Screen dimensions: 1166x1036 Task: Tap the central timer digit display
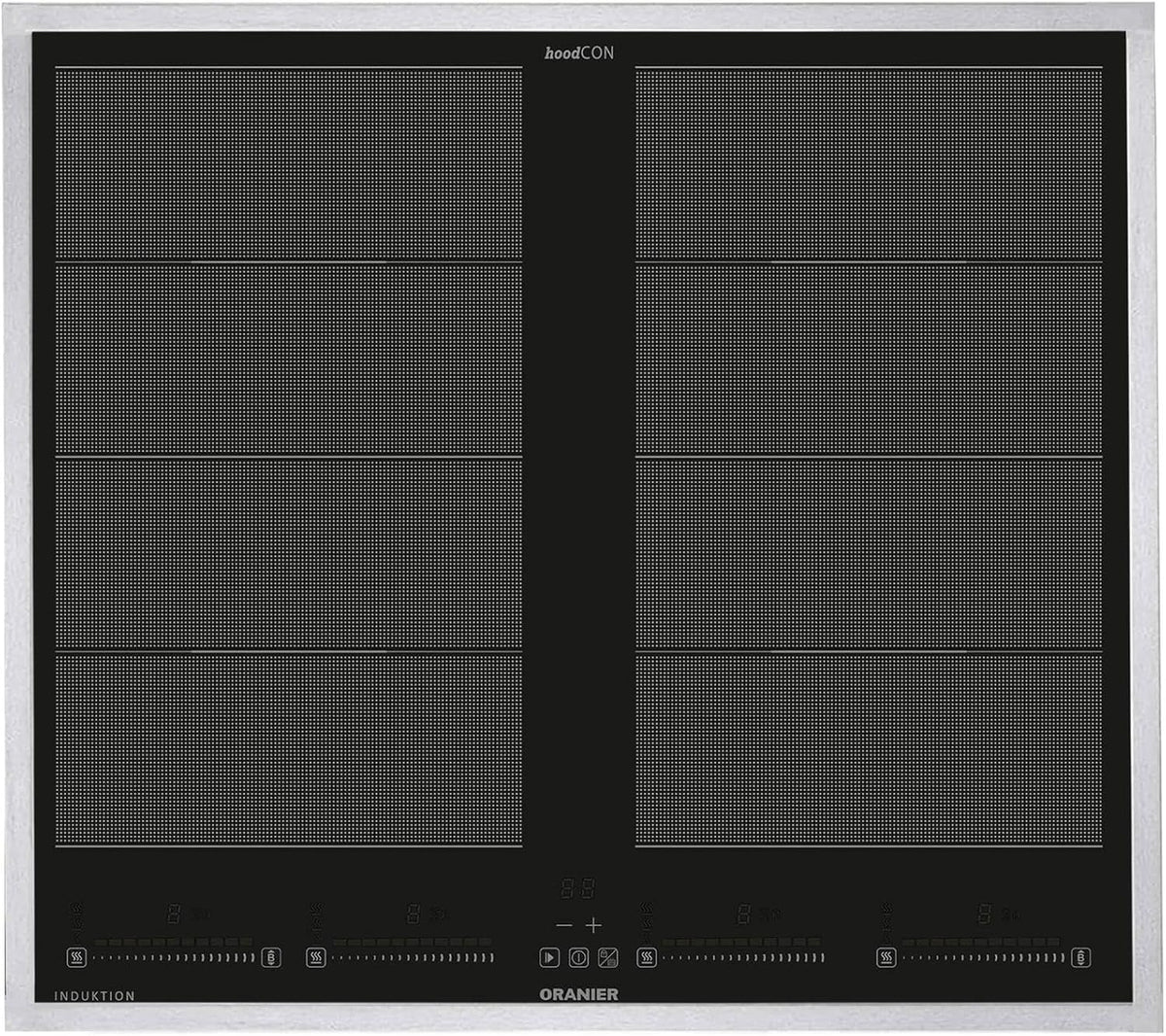(x=578, y=887)
